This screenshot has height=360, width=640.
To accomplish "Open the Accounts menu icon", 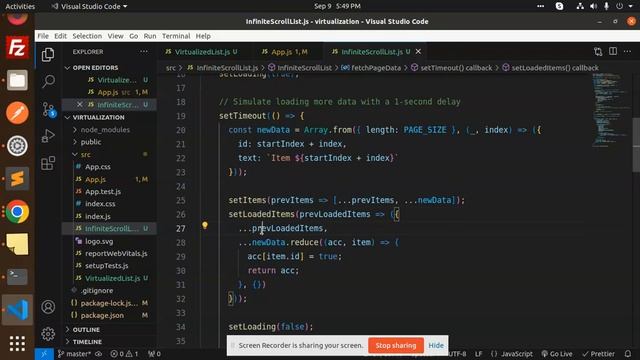I will pyautogui.click(x=48, y=307).
